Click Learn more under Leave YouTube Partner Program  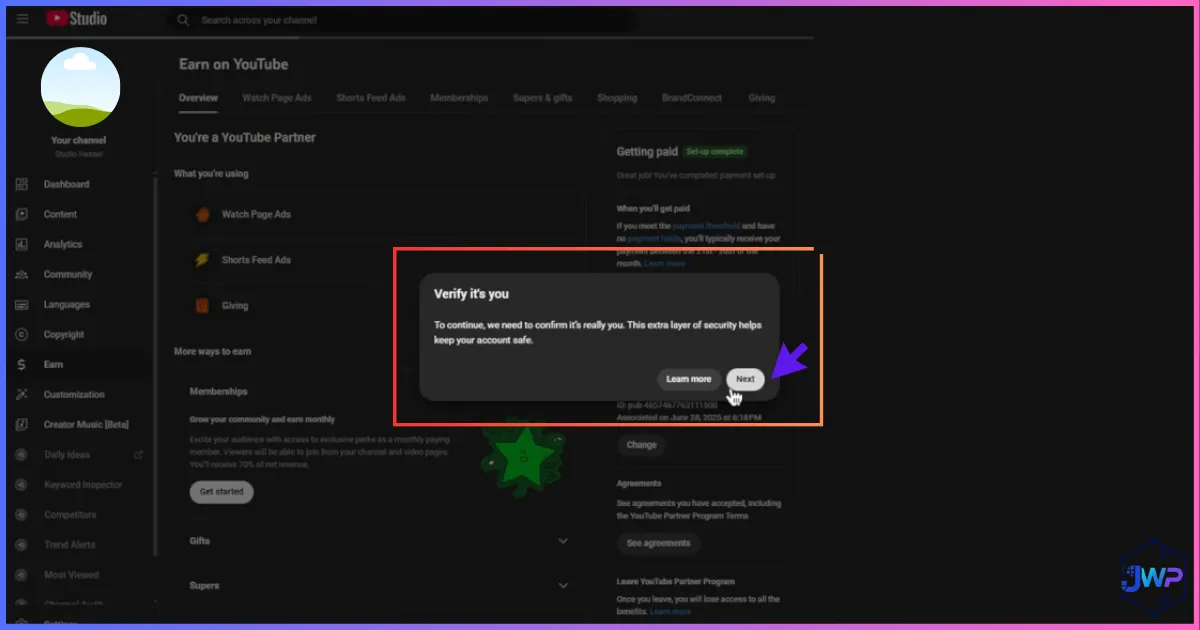pyautogui.click(x=670, y=611)
